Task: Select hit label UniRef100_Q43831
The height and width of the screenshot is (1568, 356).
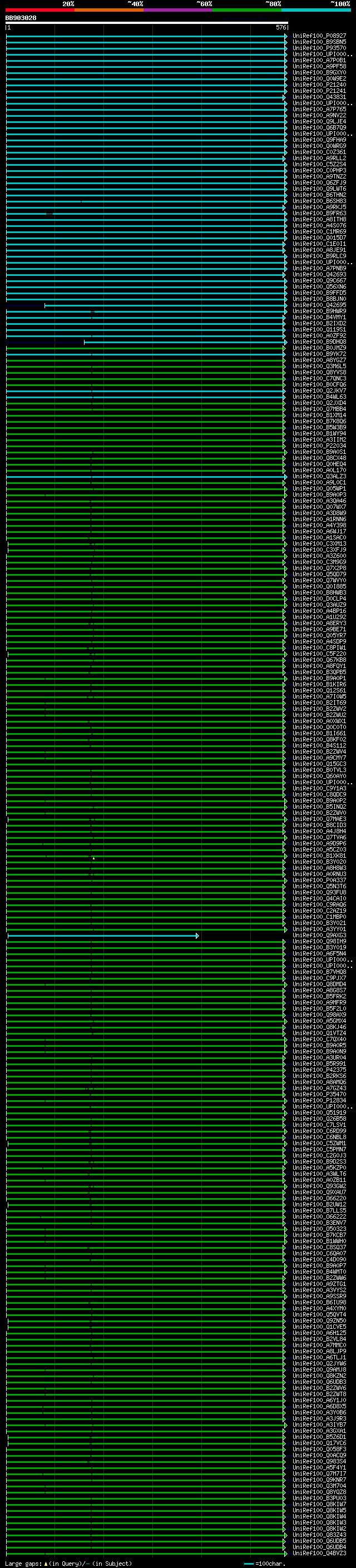Action: click(319, 97)
